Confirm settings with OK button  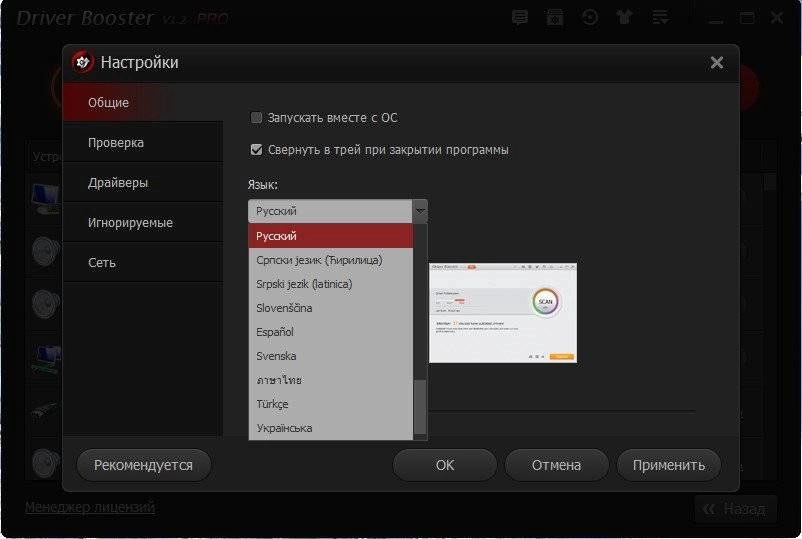pos(444,465)
